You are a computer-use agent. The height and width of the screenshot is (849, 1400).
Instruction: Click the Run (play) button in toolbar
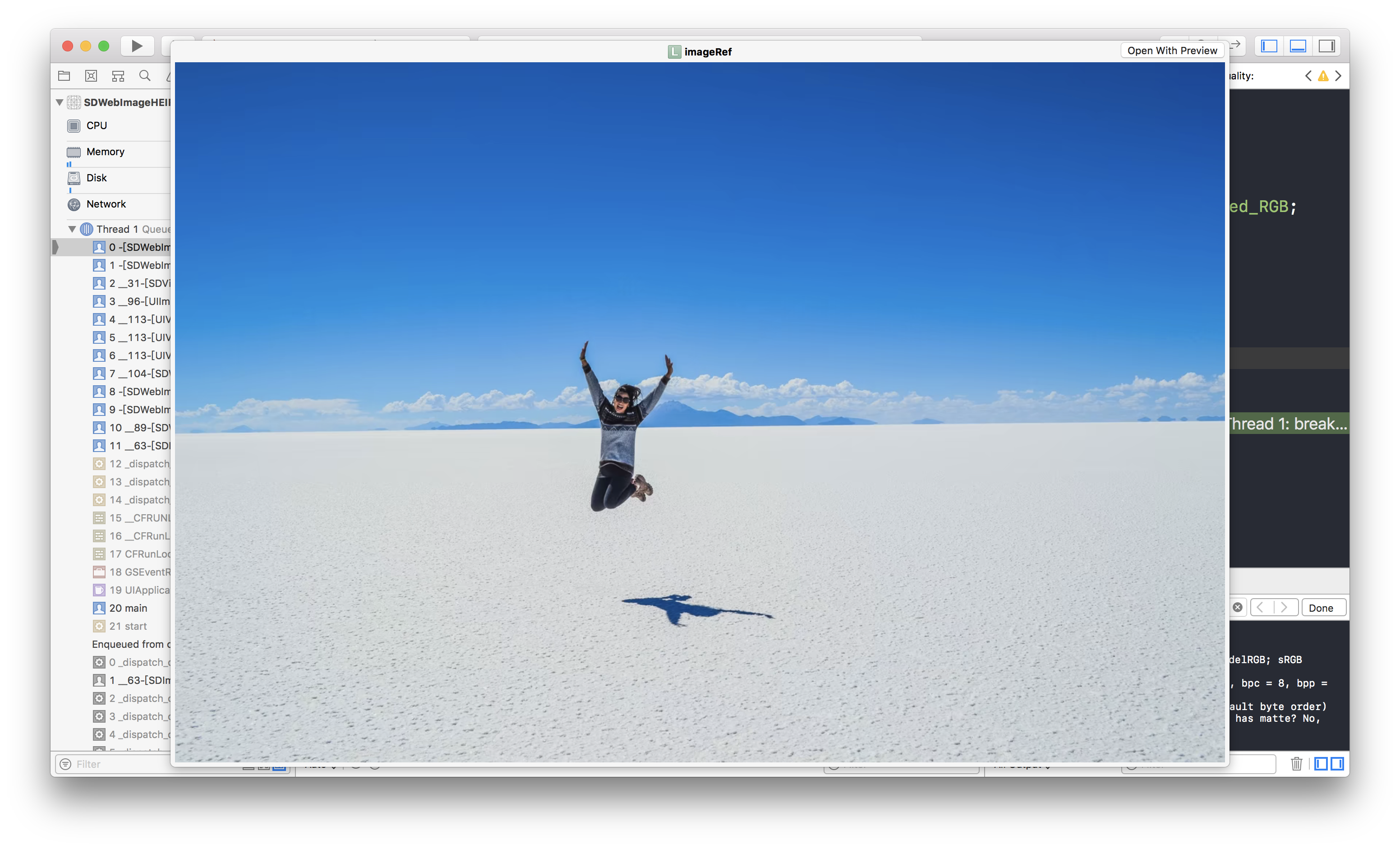point(137,46)
